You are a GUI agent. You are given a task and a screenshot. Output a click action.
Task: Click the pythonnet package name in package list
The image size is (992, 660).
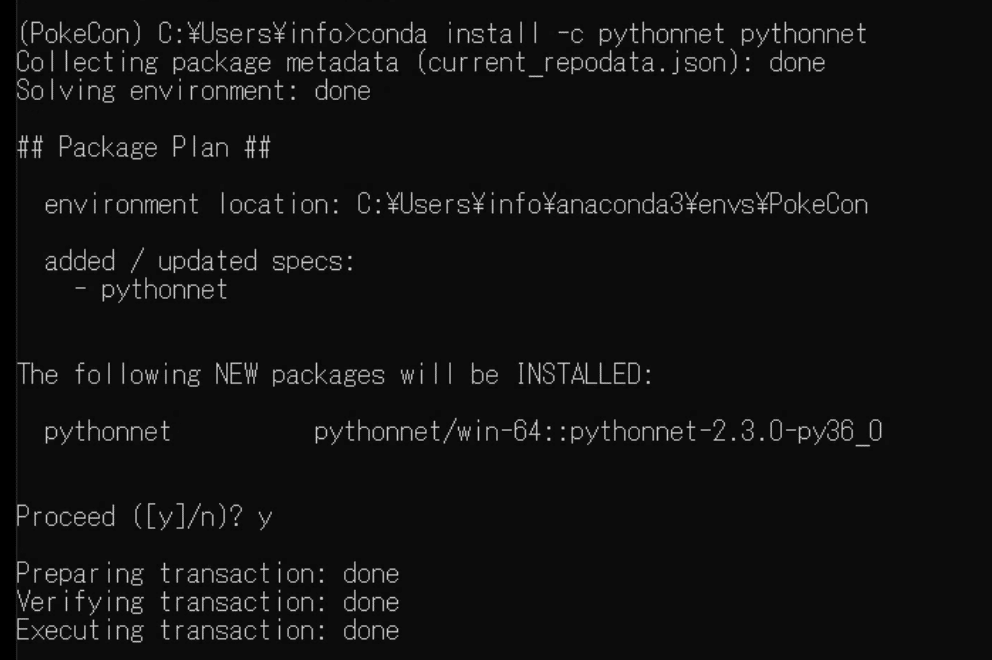tap(107, 433)
